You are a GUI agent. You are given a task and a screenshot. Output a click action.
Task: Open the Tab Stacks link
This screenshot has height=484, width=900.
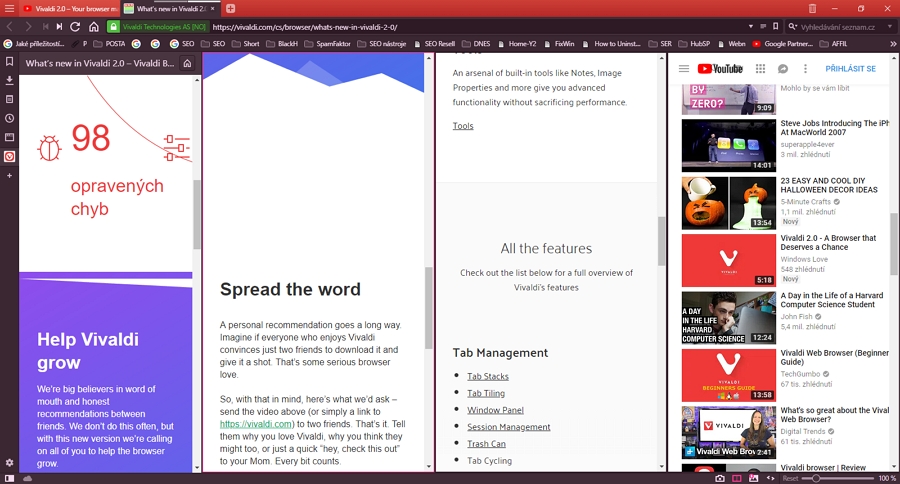(488, 377)
